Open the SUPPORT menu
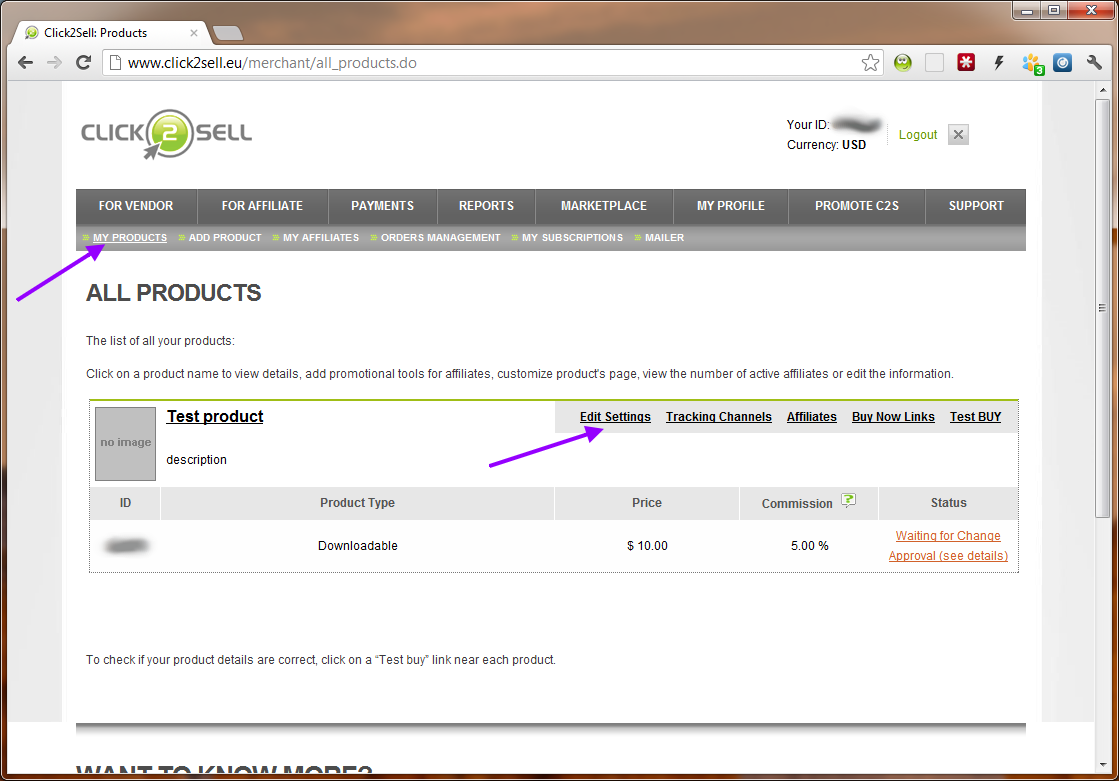 [x=976, y=206]
